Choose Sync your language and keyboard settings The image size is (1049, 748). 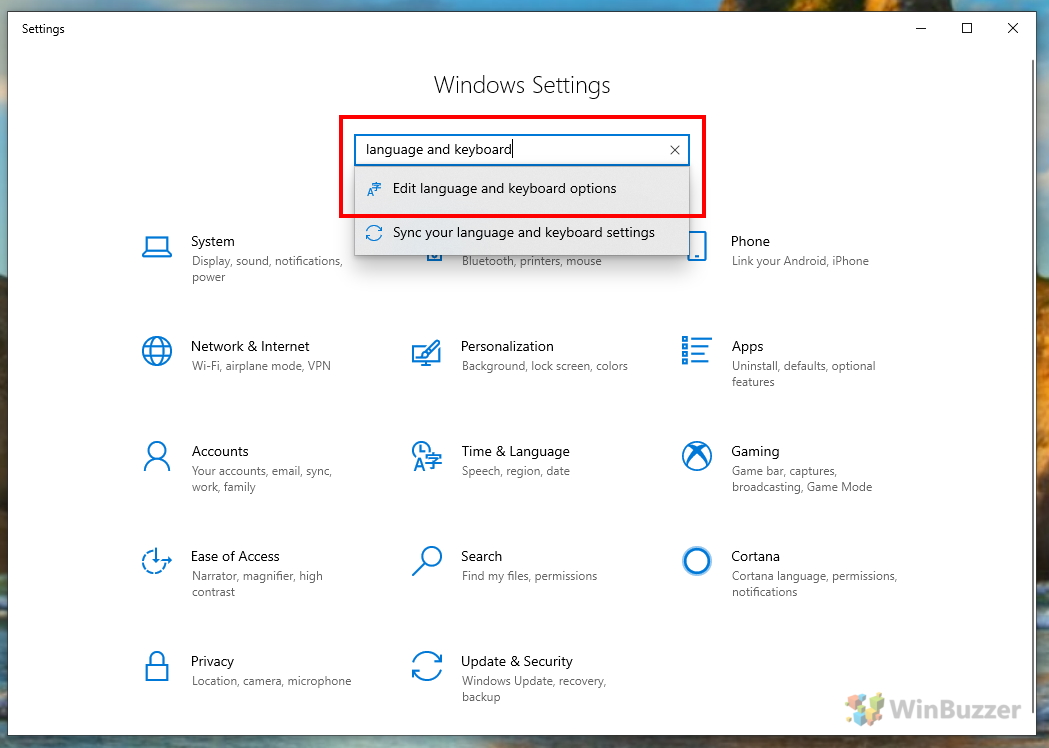click(x=522, y=233)
